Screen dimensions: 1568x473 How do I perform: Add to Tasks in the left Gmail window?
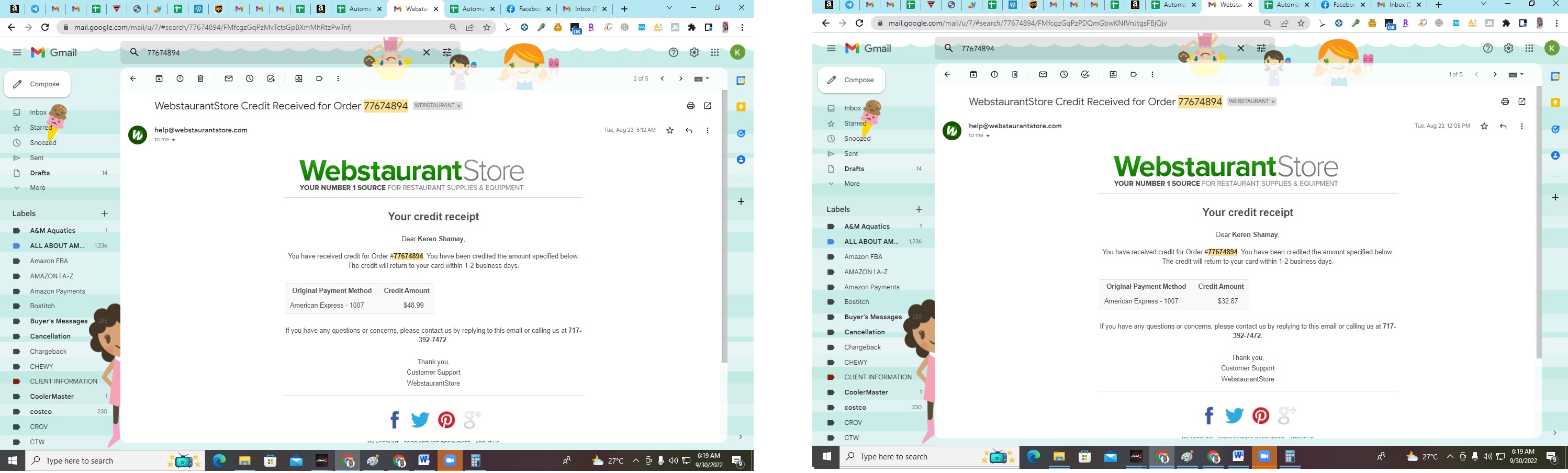click(x=271, y=78)
